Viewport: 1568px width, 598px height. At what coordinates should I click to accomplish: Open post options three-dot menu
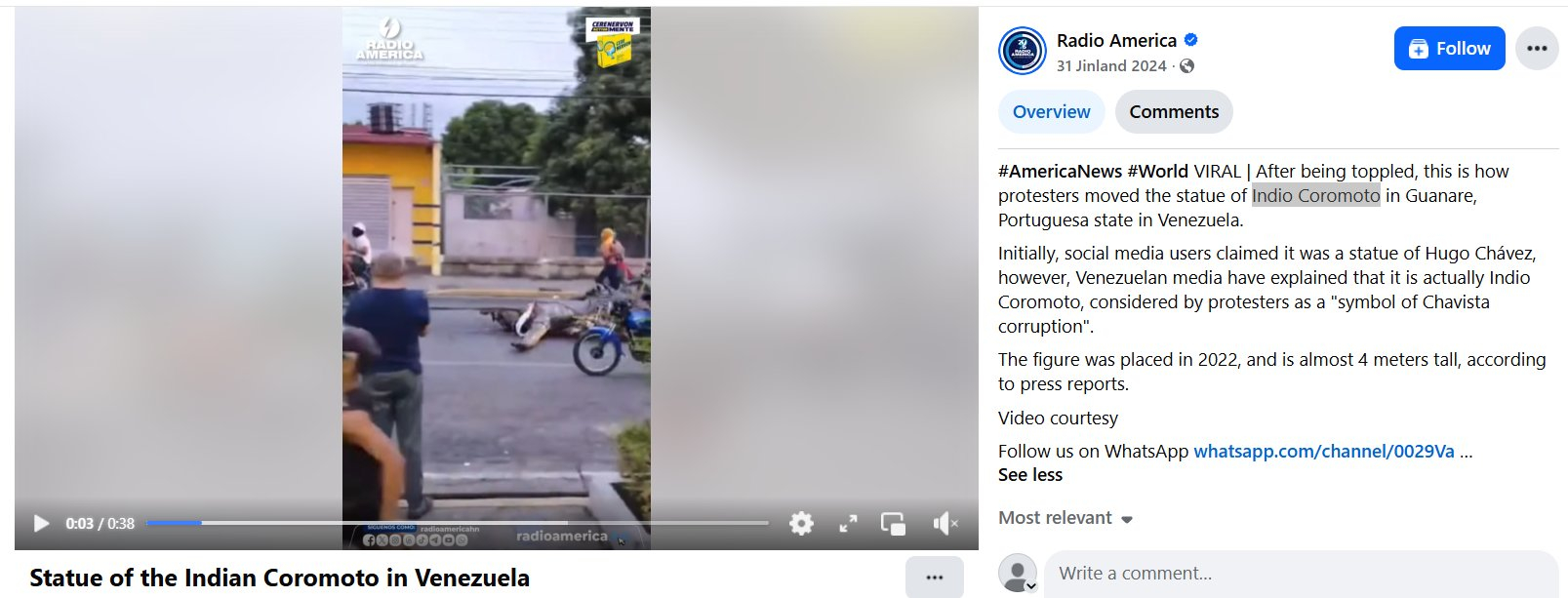pos(1537,49)
